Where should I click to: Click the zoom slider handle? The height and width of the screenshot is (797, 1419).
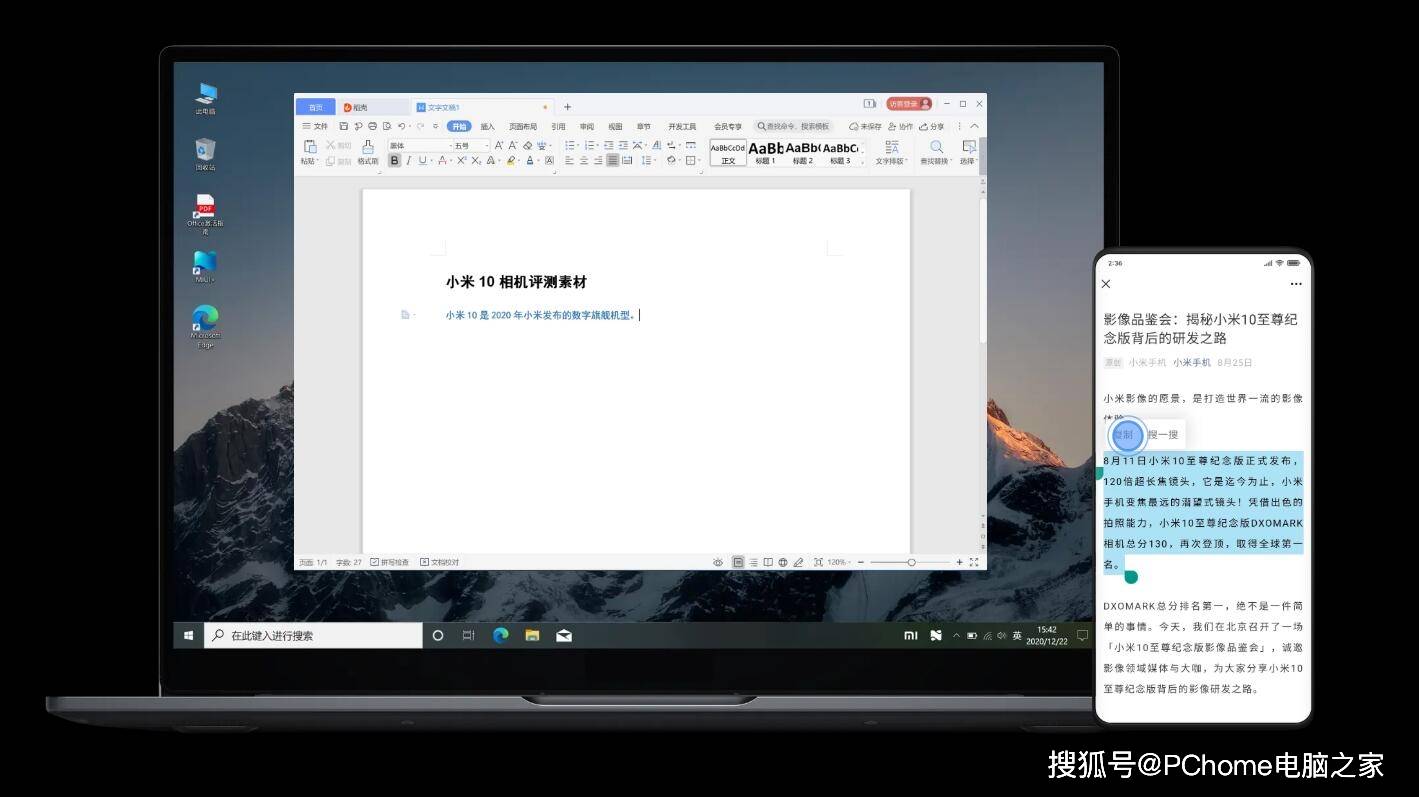(x=911, y=562)
